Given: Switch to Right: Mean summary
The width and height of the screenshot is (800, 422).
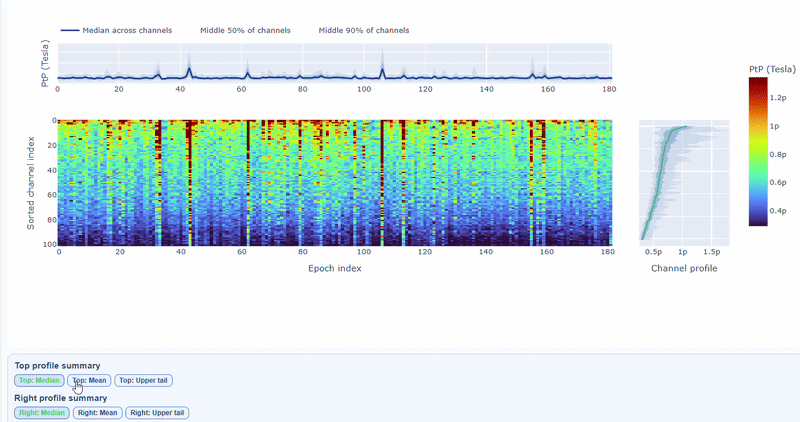Looking at the screenshot, I should coord(96,412).
